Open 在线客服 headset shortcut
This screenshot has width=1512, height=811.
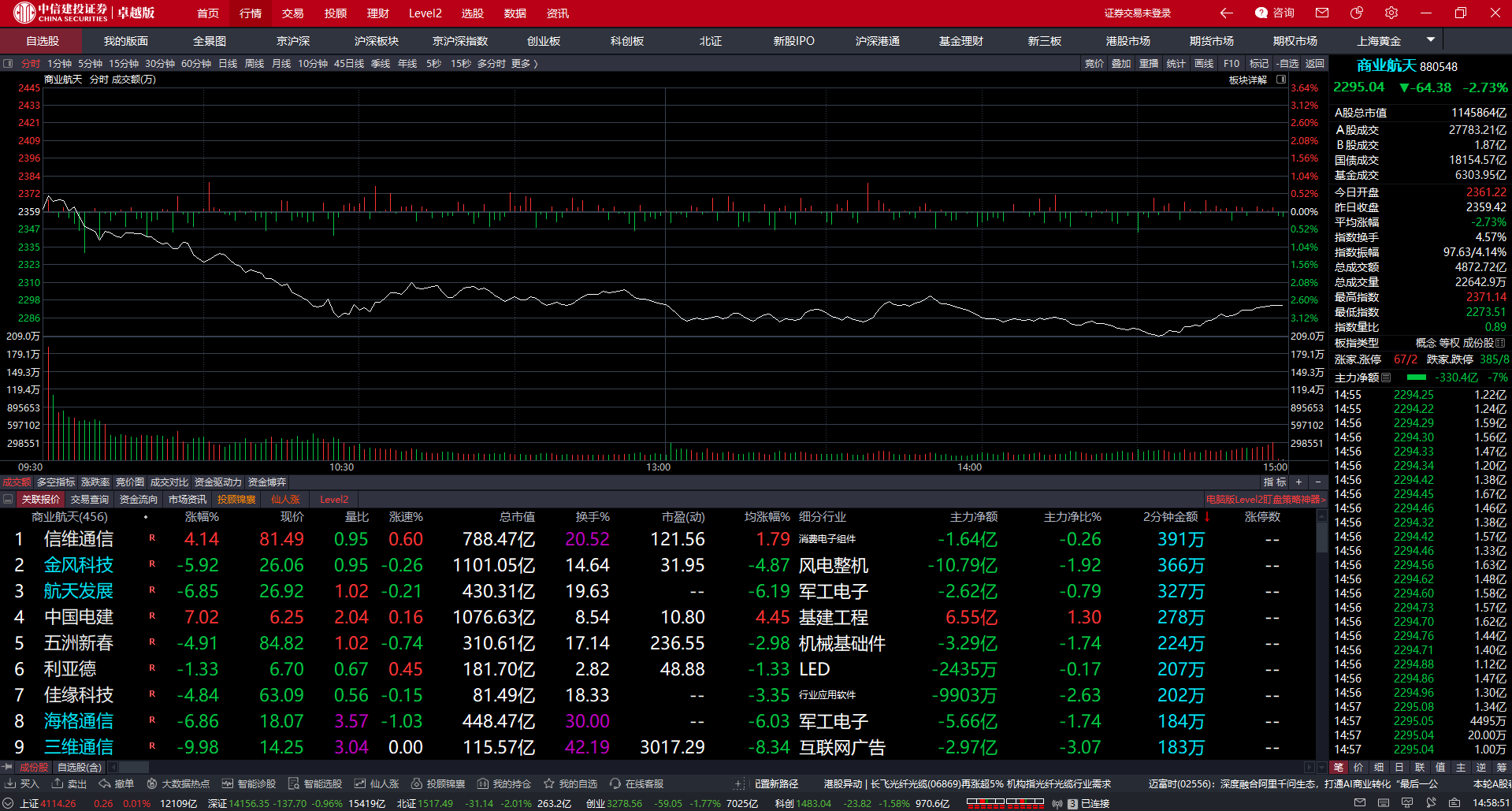[637, 783]
